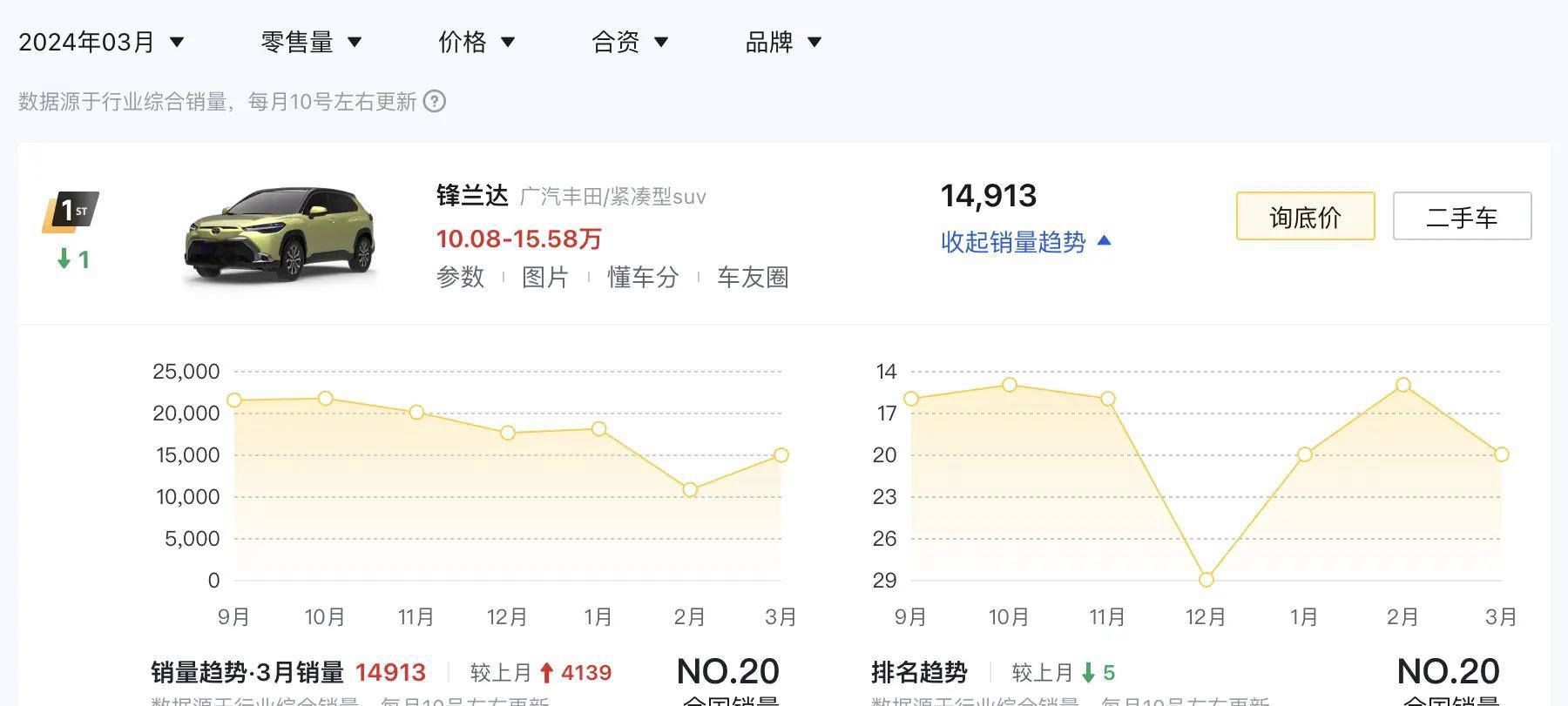This screenshot has height=706, width=1568.
Task: Open the 车友圈 community link
Action: click(753, 277)
